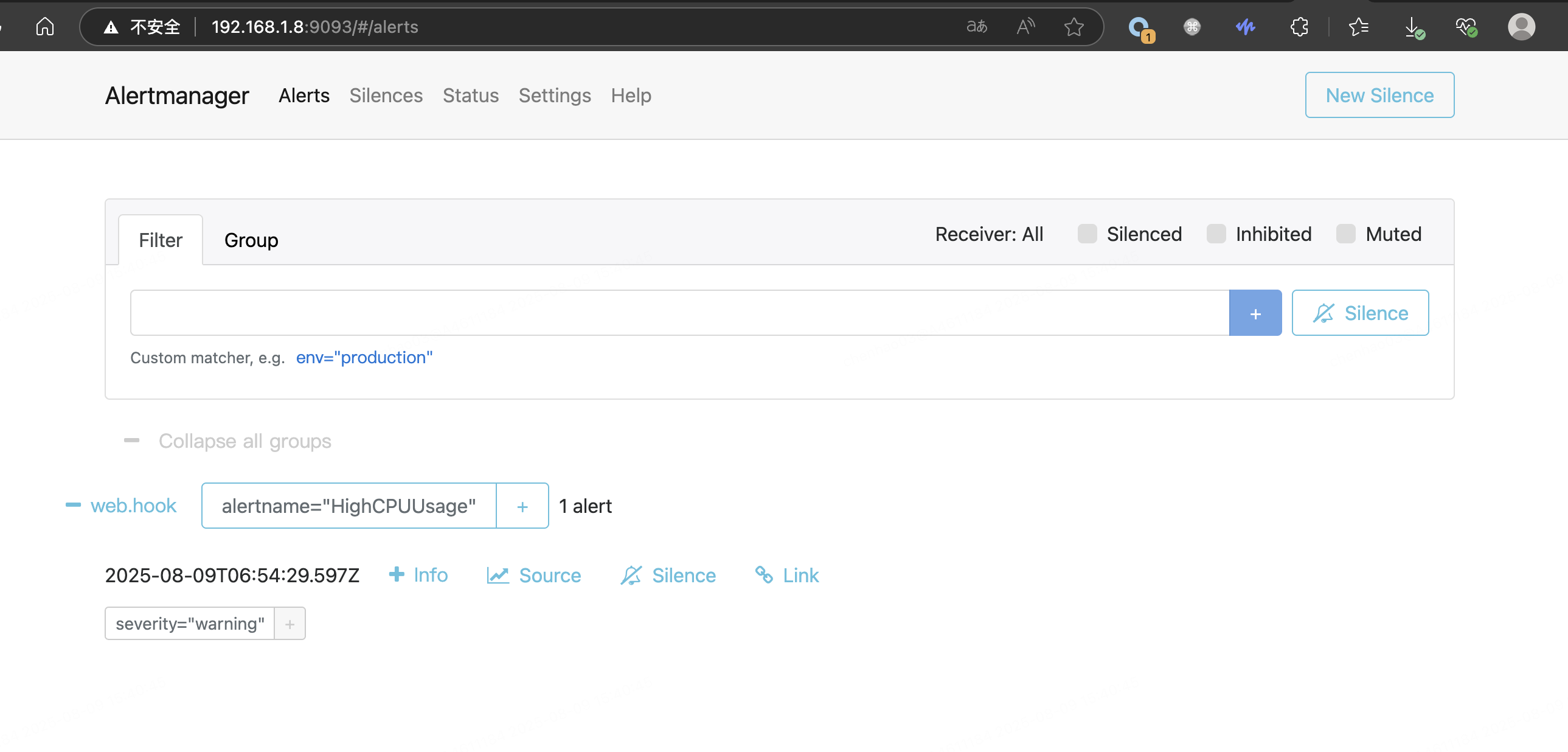This screenshot has height=752, width=1568.
Task: Open the Status nav item
Action: 471,96
